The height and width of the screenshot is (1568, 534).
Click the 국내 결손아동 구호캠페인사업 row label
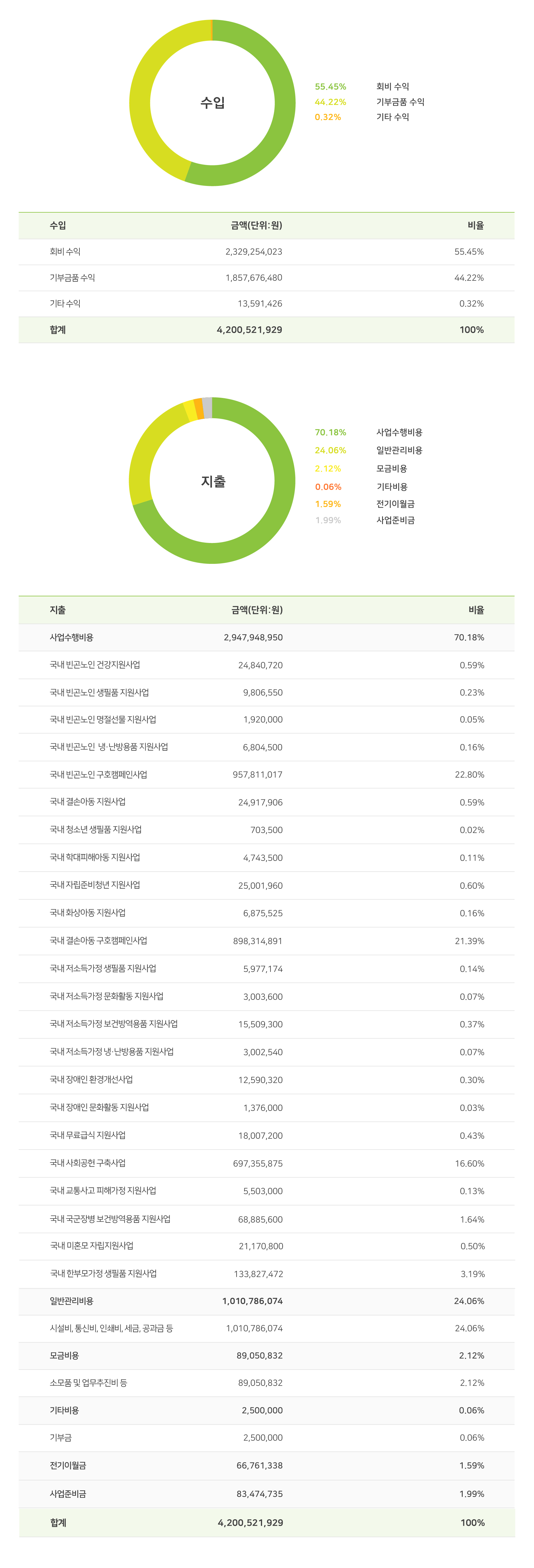[99, 940]
